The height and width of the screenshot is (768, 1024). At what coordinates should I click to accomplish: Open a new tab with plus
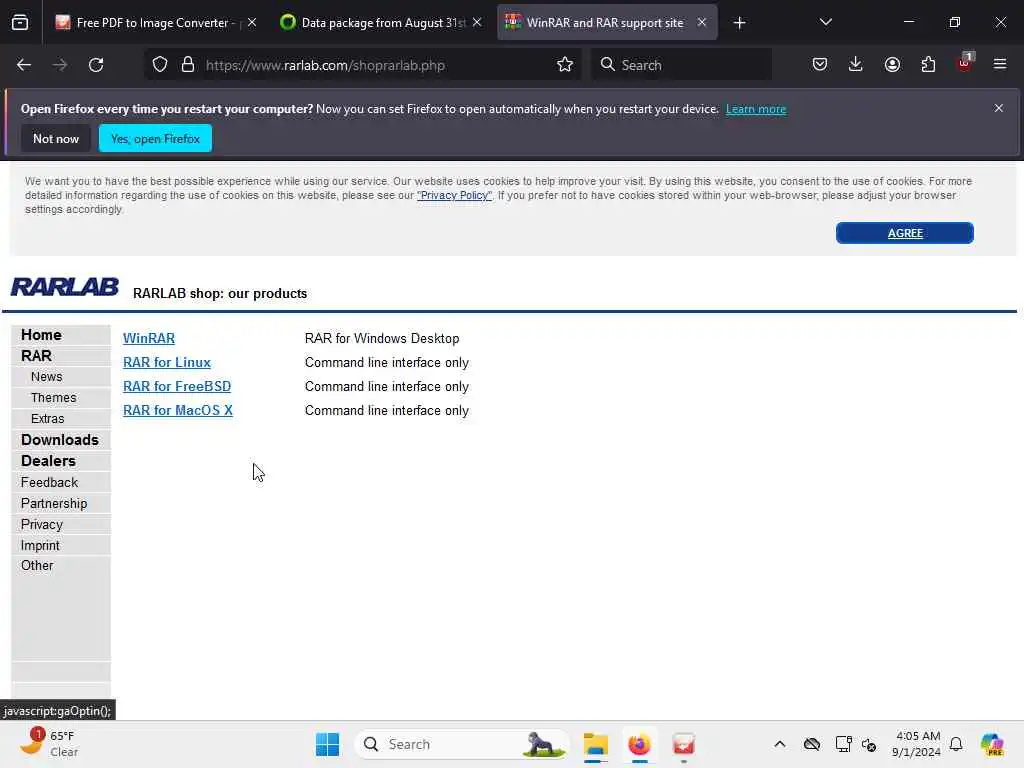(739, 23)
